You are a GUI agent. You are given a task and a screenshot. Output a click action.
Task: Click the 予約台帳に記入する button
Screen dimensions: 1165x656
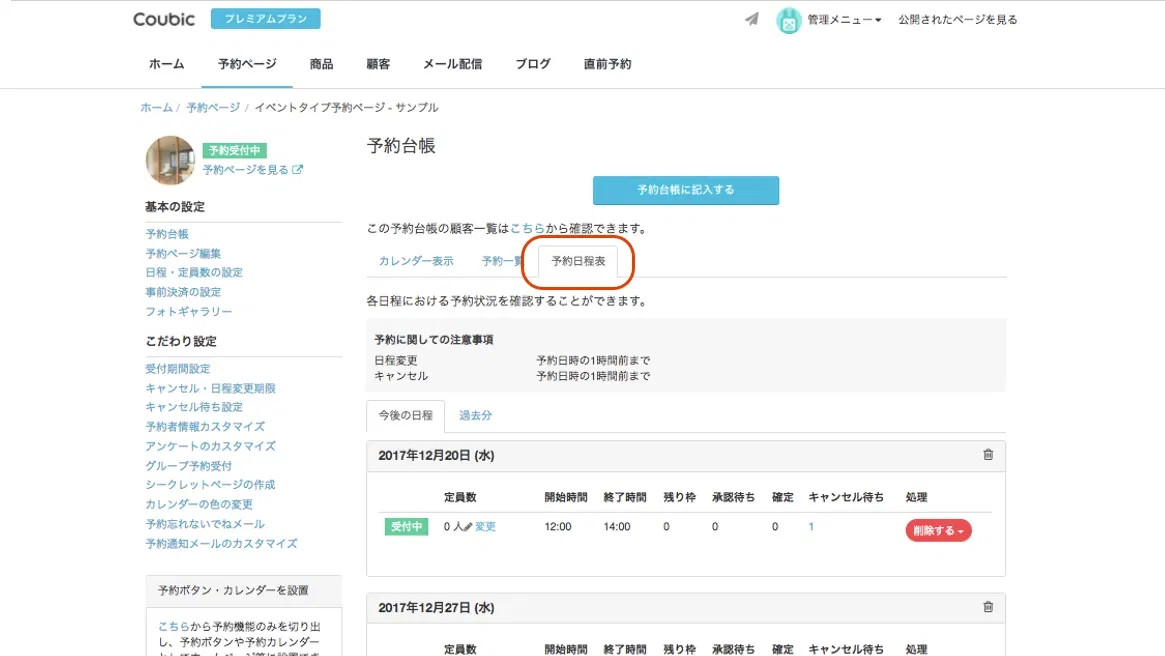coord(686,190)
